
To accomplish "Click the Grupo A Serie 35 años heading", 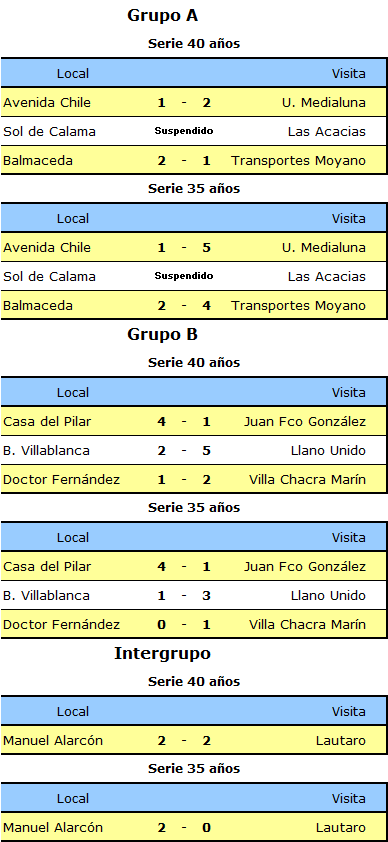I will (194, 188).
